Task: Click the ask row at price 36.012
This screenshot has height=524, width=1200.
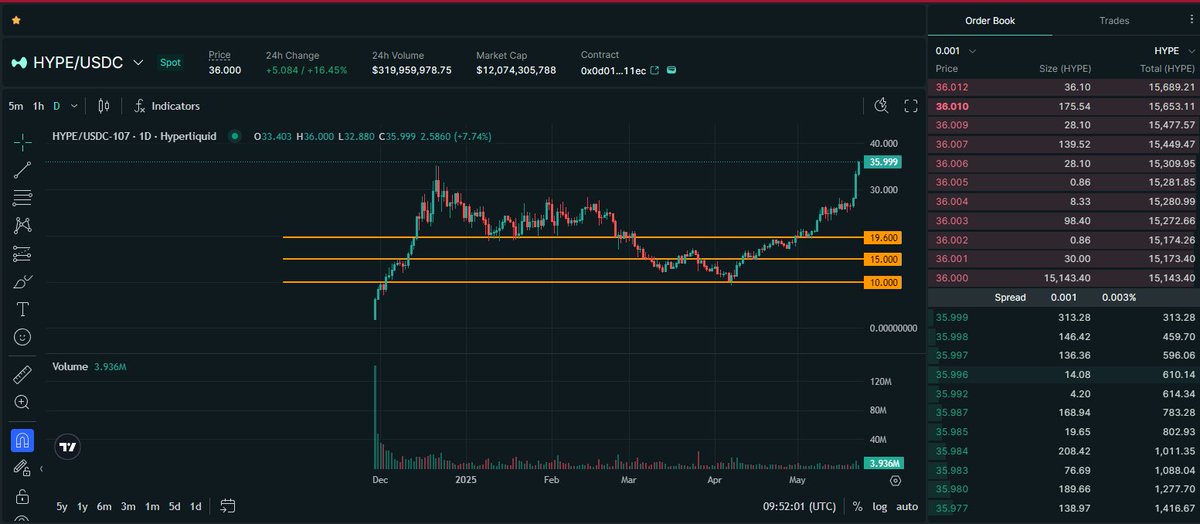Action: pyautogui.click(x=1064, y=87)
